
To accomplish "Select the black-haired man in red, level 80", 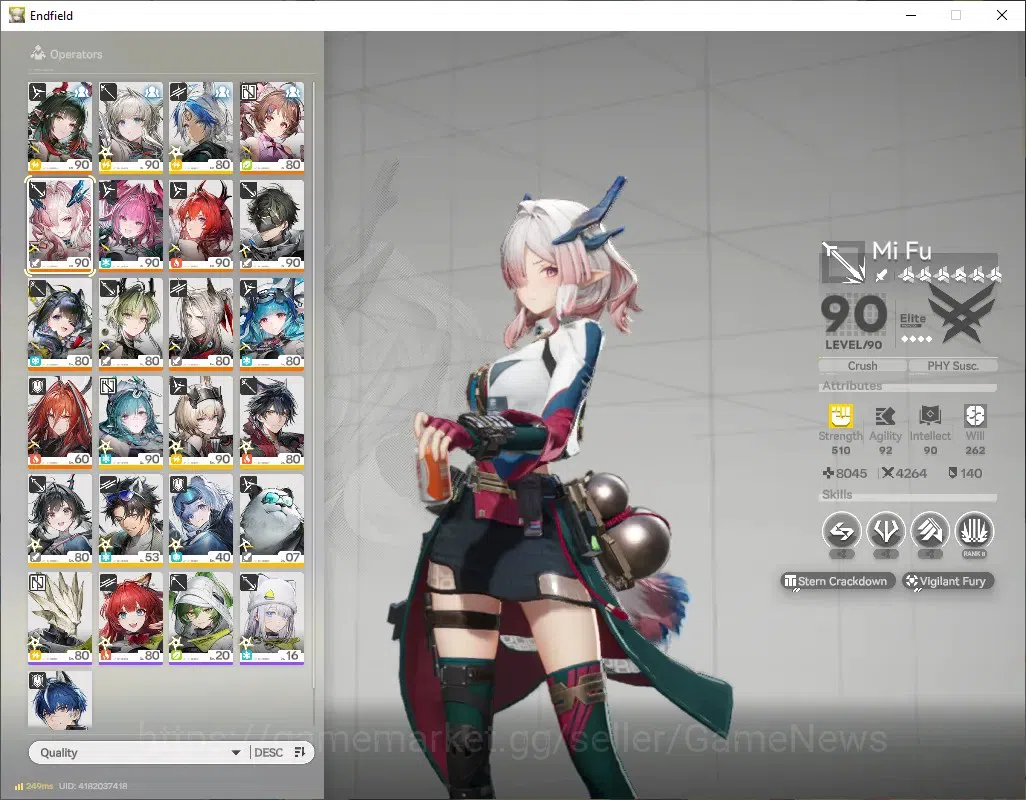I will click(x=272, y=421).
